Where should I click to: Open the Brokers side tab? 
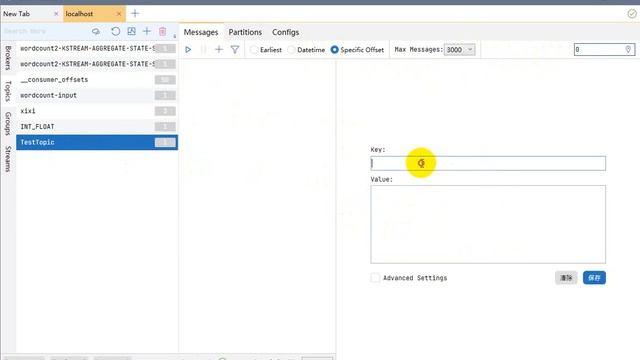click(x=8, y=58)
